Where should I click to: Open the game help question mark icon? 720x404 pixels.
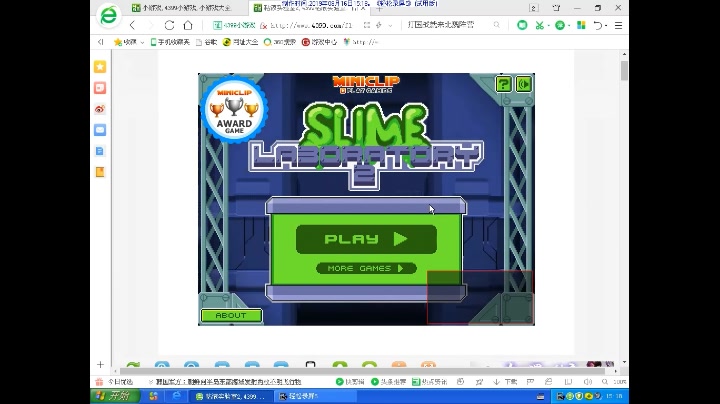pos(504,84)
